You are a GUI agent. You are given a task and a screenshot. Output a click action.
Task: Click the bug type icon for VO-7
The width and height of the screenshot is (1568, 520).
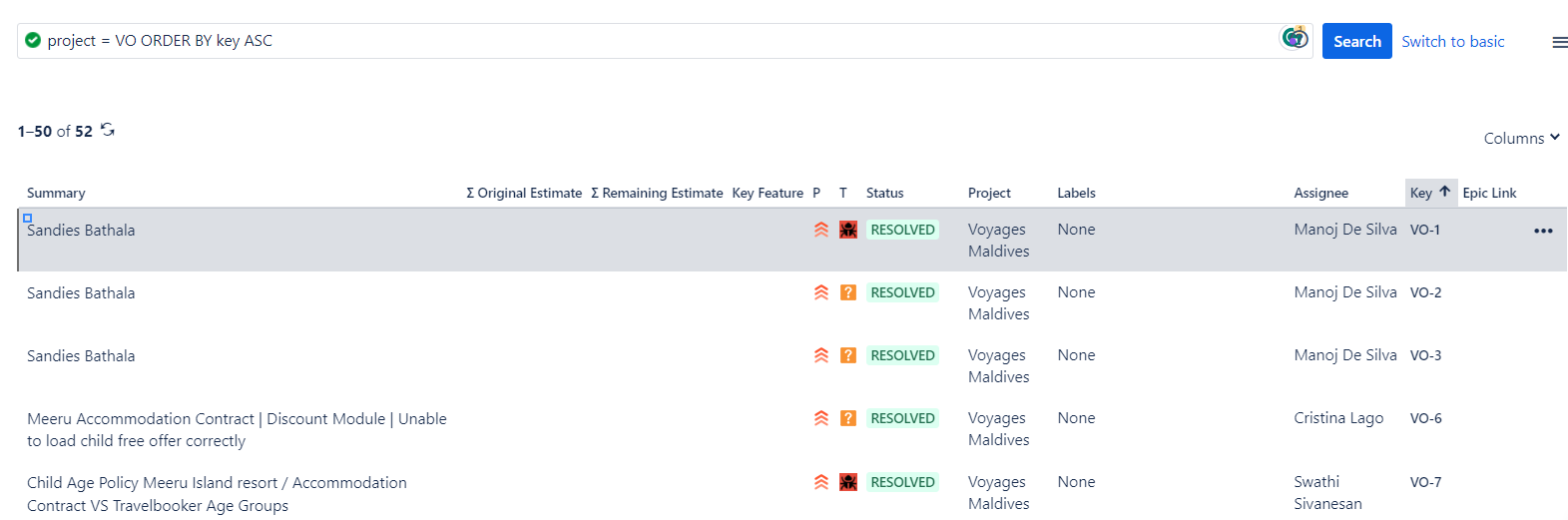848,482
